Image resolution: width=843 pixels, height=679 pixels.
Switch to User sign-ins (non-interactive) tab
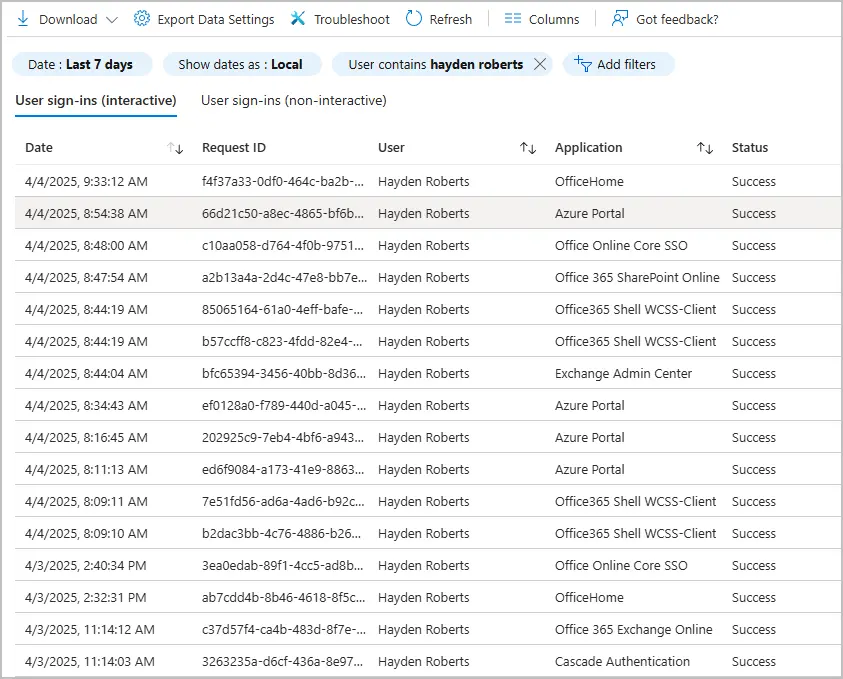click(x=294, y=101)
